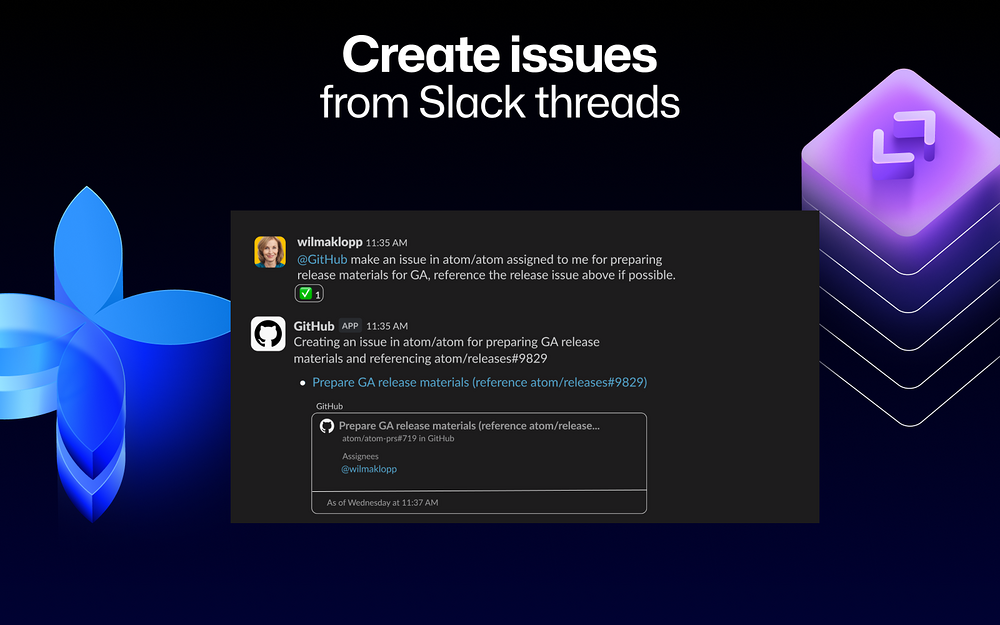Open the Prepare GA release materials link
Image resolution: width=1000 pixels, height=625 pixels.
click(480, 382)
